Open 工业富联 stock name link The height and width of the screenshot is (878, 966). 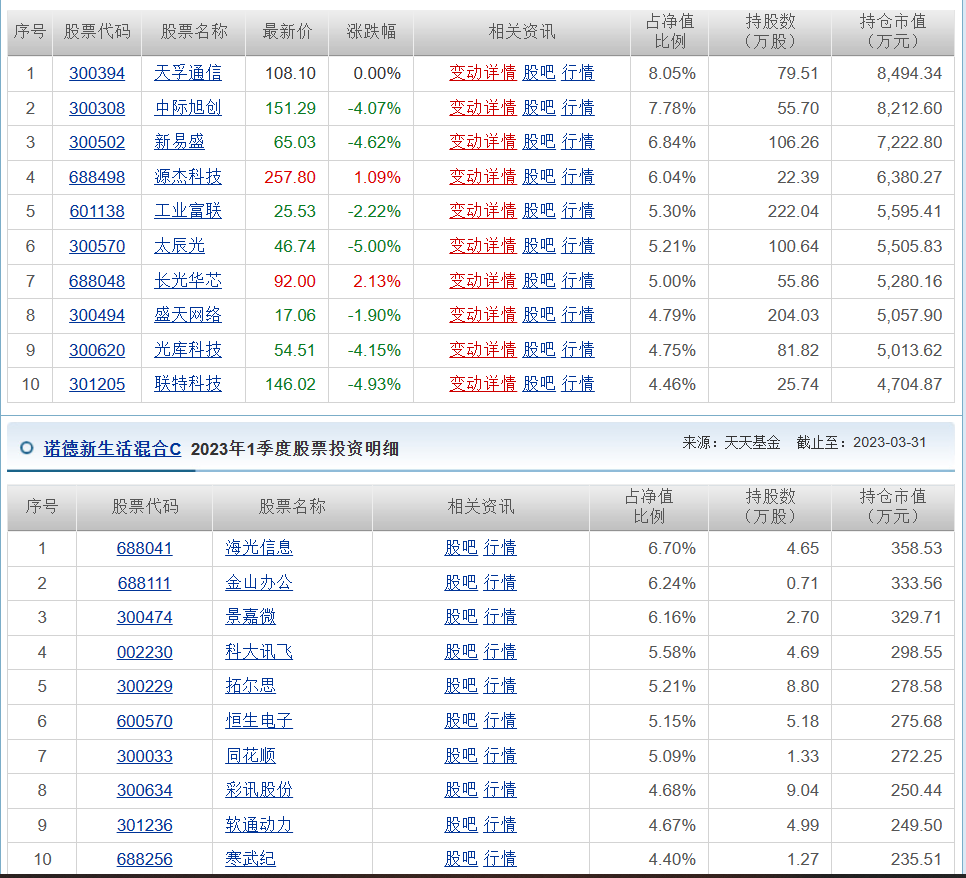pyautogui.click(x=188, y=211)
